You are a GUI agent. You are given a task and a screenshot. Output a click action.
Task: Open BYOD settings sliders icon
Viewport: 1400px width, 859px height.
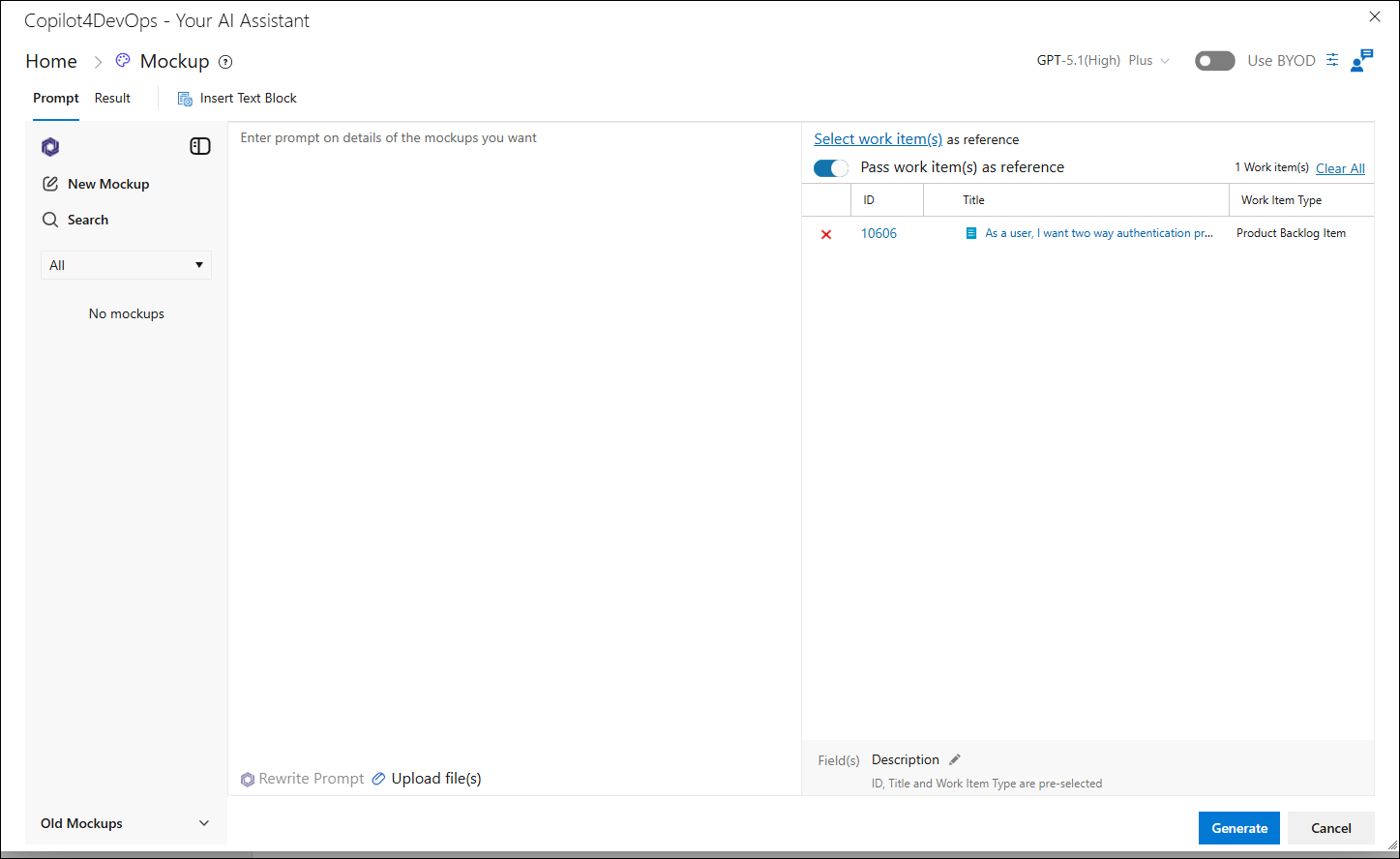click(x=1332, y=60)
